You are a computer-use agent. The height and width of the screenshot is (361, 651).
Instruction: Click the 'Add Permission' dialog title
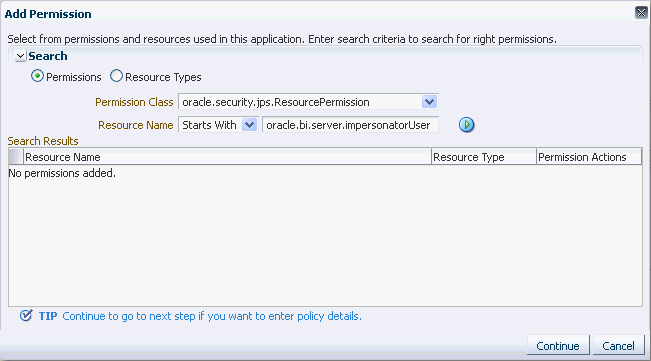click(48, 14)
